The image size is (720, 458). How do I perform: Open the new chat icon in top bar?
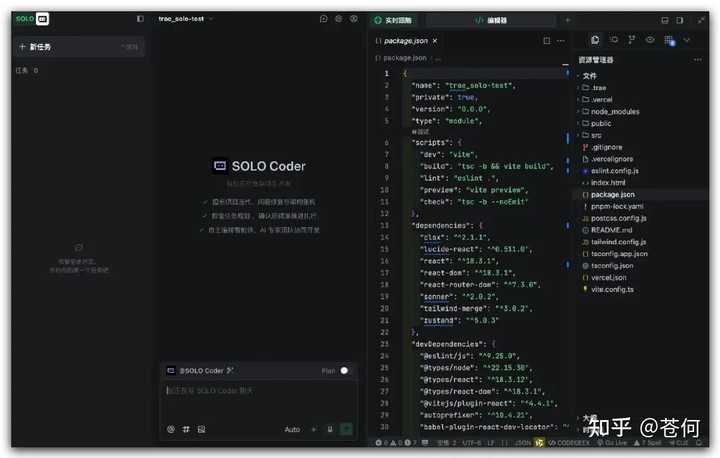tap(323, 19)
